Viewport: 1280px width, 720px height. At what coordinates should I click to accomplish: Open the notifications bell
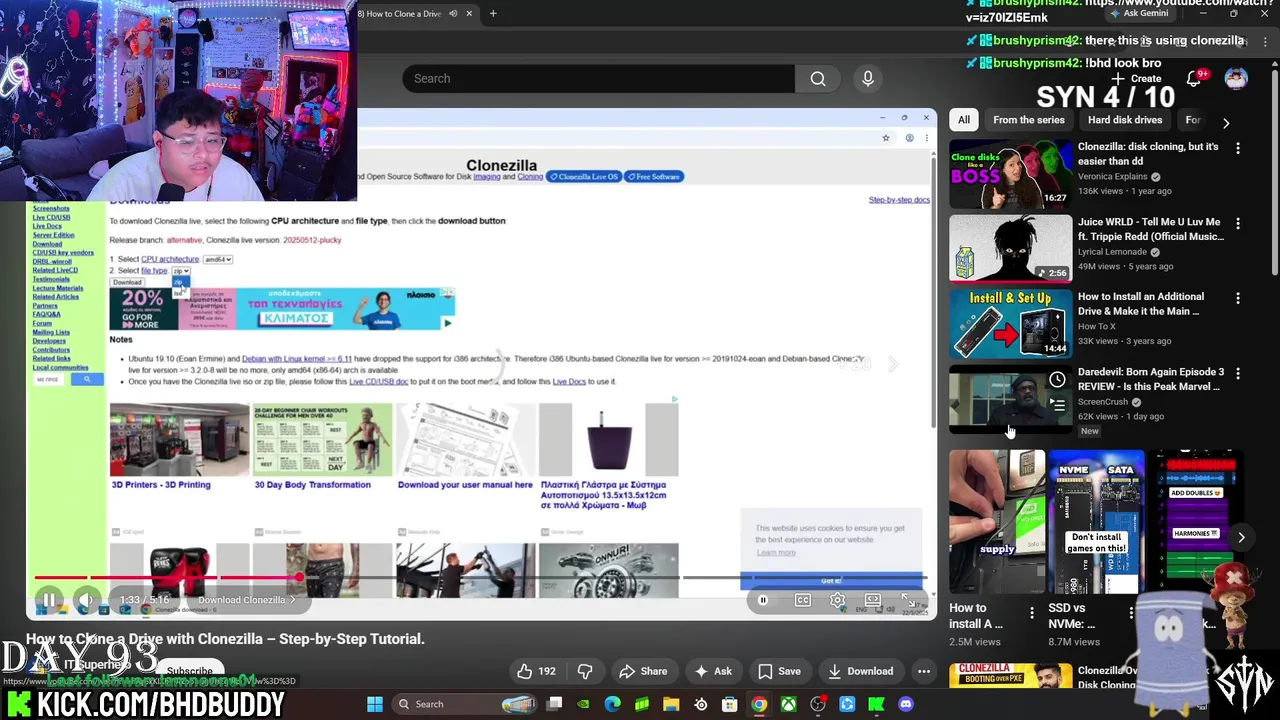[1194, 78]
